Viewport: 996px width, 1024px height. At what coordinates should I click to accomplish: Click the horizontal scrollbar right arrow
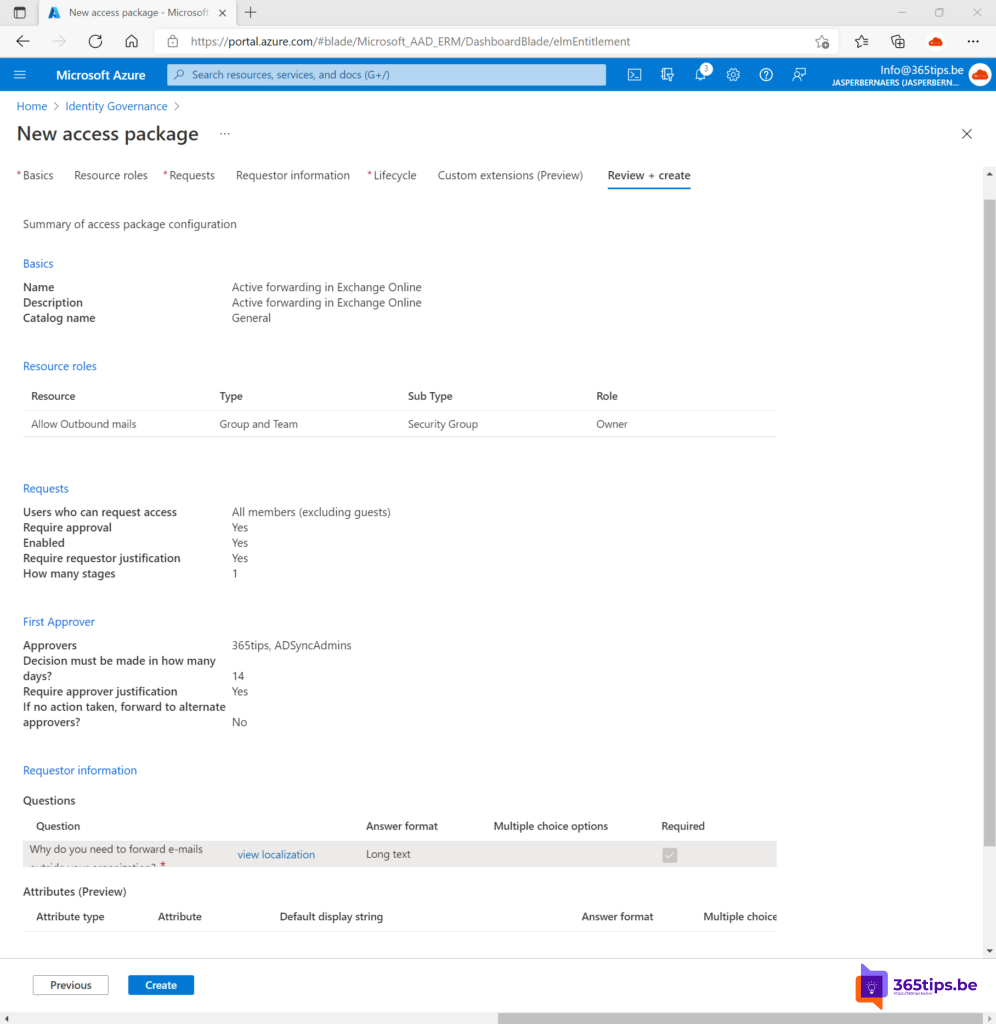tap(989, 1018)
